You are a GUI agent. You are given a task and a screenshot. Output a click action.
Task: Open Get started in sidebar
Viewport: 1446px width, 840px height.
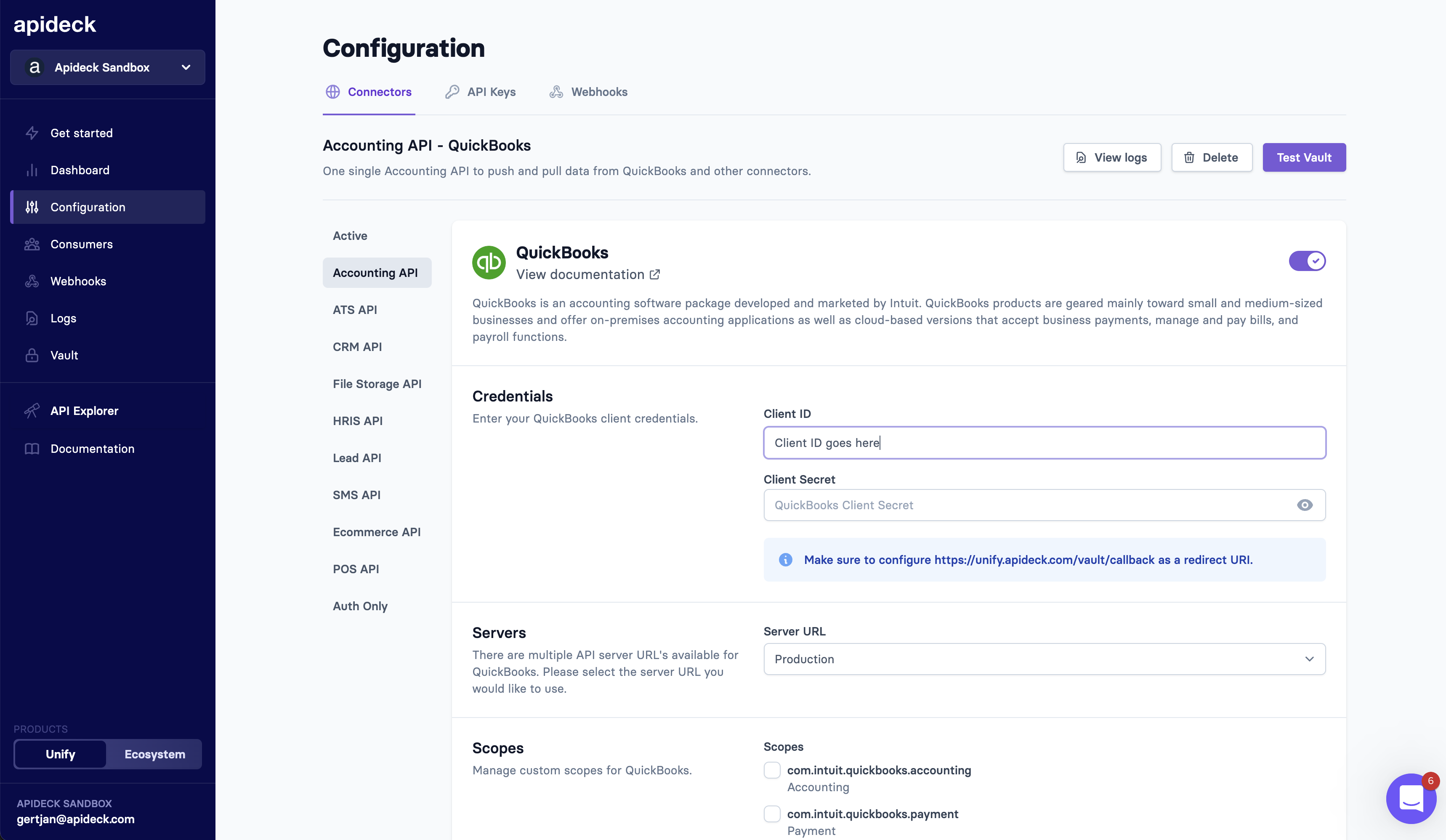pyautogui.click(x=107, y=133)
